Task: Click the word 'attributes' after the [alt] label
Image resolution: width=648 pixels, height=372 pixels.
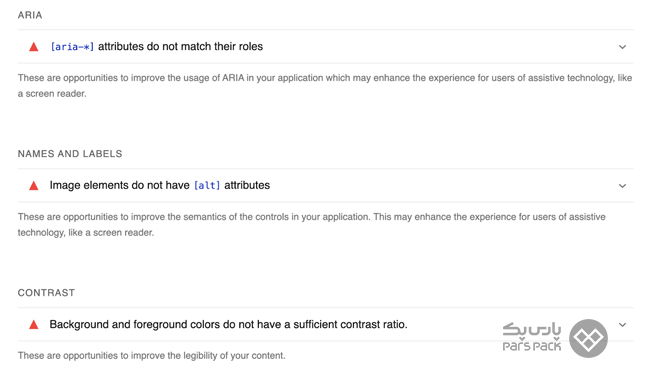Action: coord(247,185)
